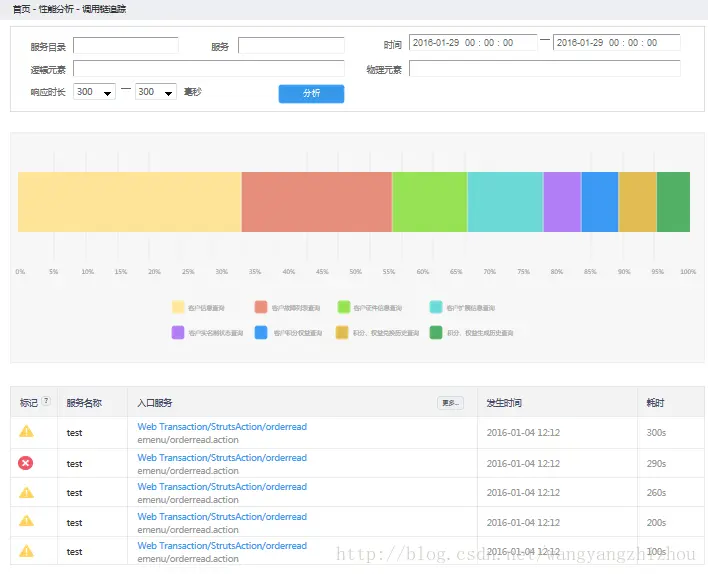The width and height of the screenshot is (708, 574).
Task: Click the 服务目录 input field
Action: [126, 46]
